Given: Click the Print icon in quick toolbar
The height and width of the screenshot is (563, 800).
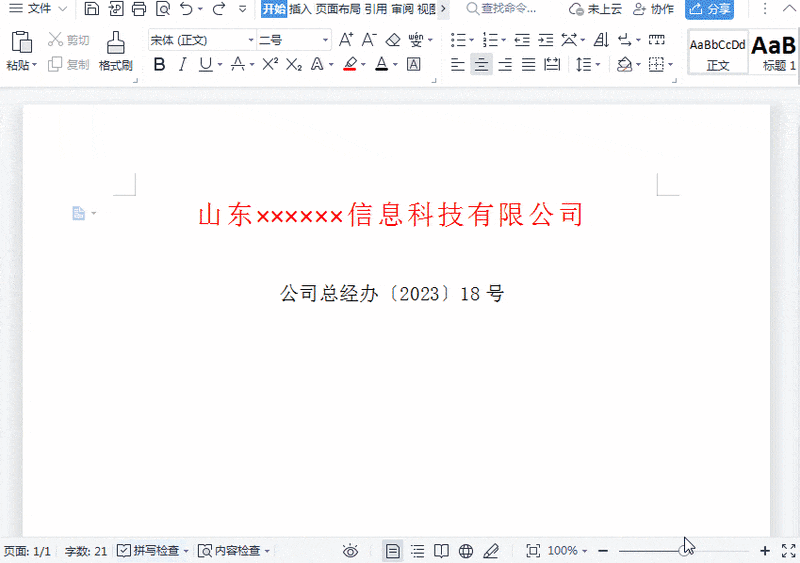Looking at the screenshot, I should (x=139, y=9).
